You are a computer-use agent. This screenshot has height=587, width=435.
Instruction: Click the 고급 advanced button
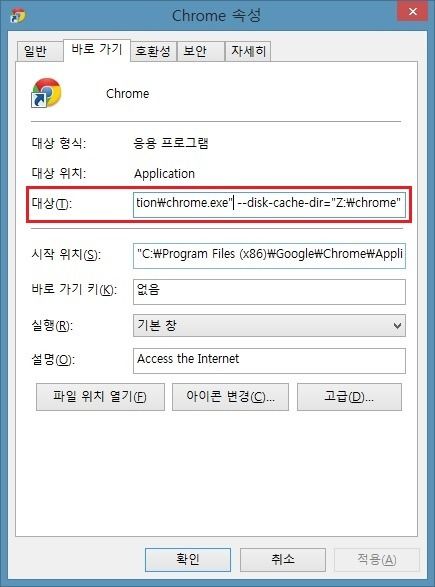[349, 397]
